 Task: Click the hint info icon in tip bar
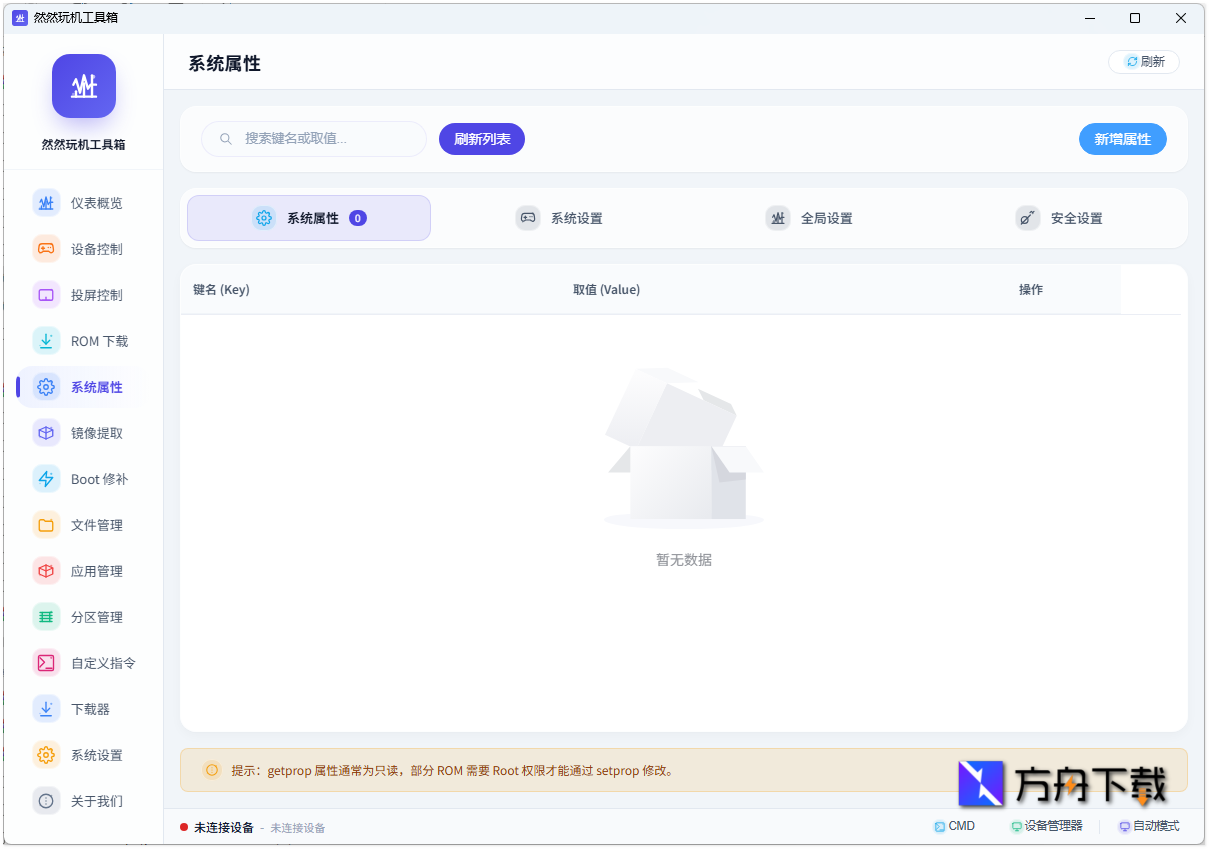tap(212, 770)
